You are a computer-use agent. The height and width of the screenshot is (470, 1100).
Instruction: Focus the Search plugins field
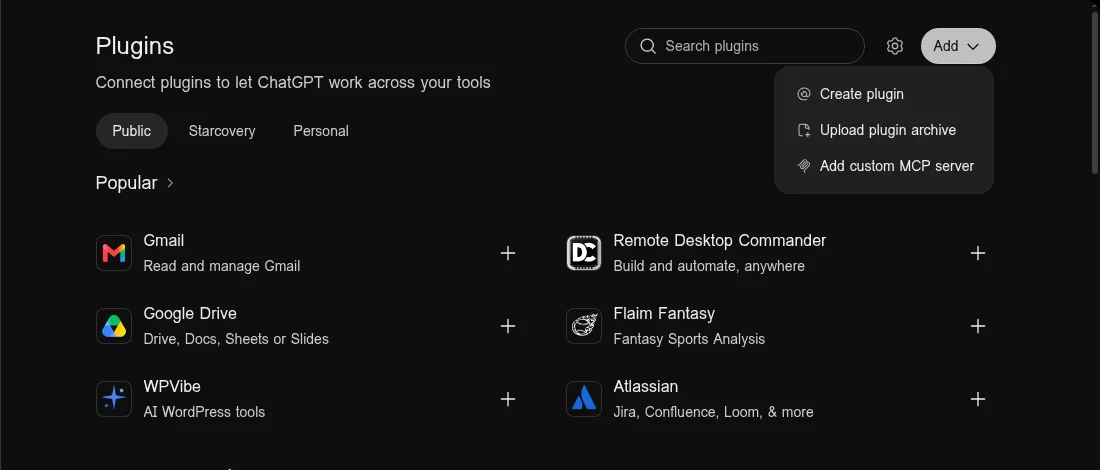pos(744,46)
